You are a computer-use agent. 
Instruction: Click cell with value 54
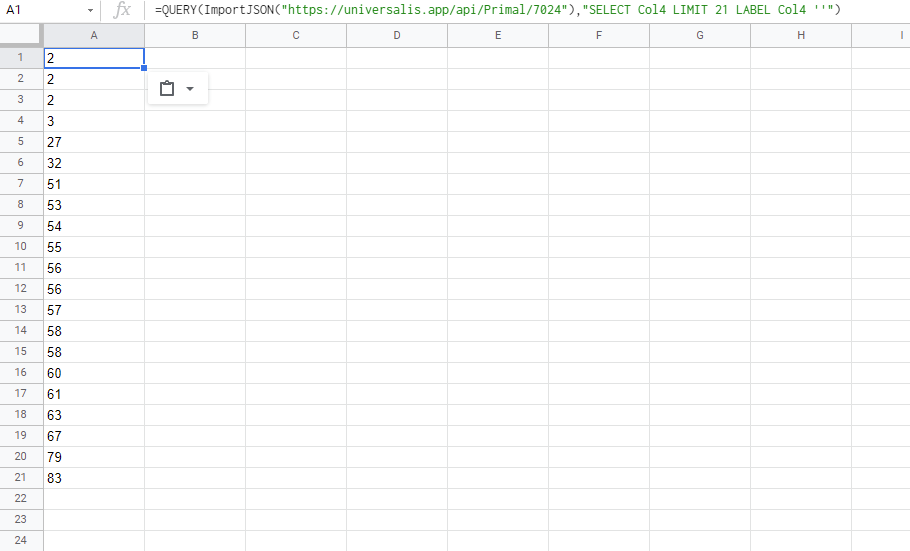pyautogui.click(x=94, y=226)
